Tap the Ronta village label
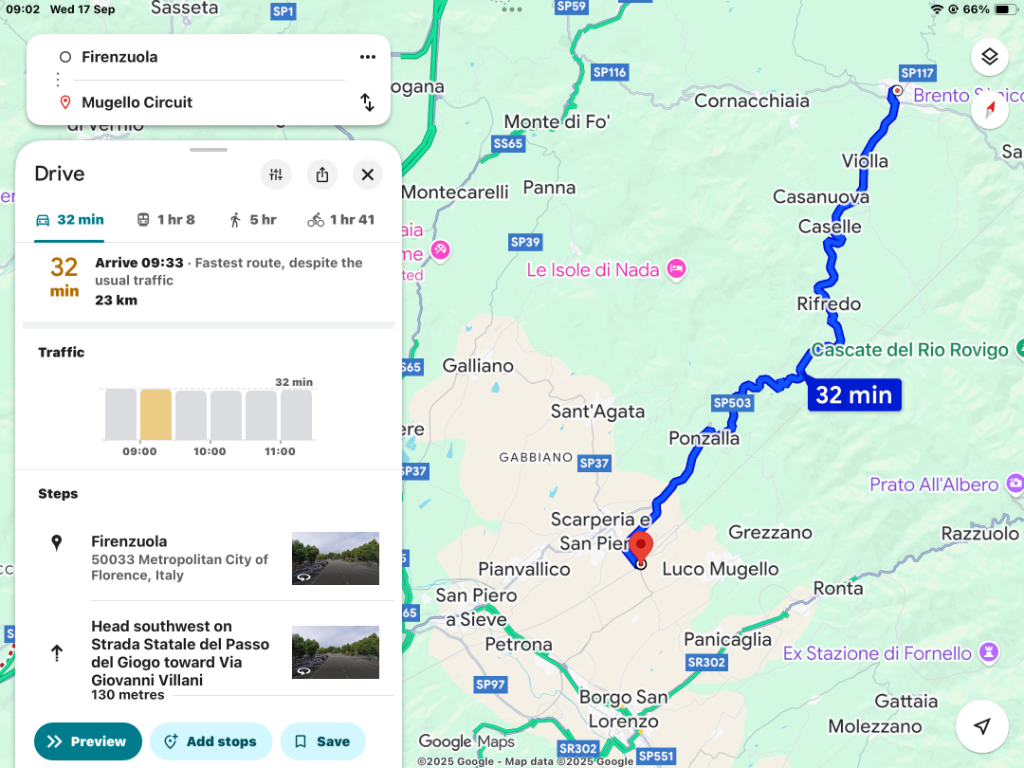Viewport: 1024px width, 768px height. coord(838,588)
